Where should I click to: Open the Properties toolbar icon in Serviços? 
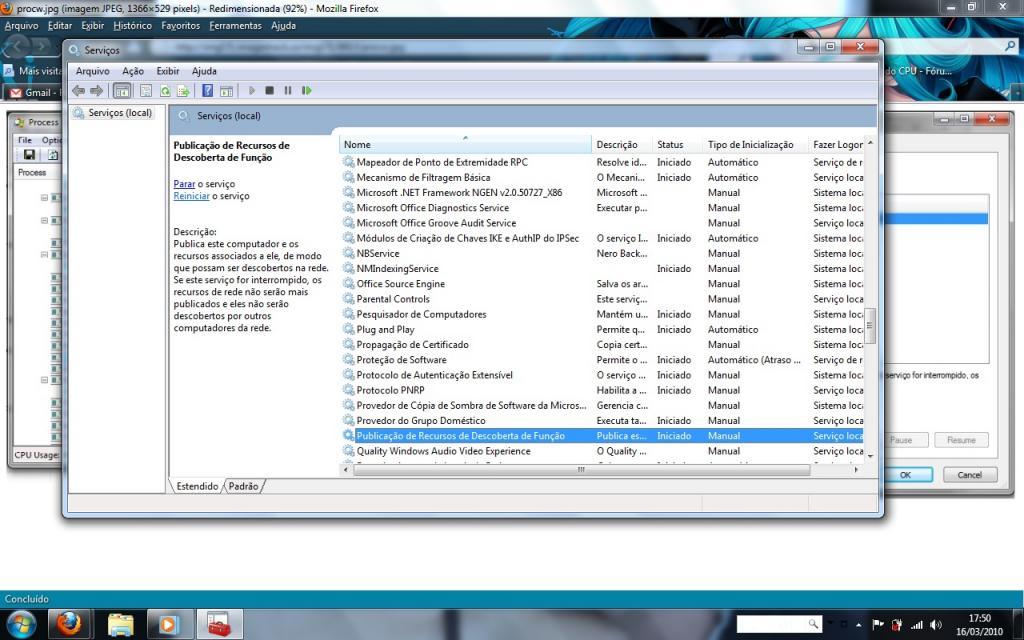(146, 91)
